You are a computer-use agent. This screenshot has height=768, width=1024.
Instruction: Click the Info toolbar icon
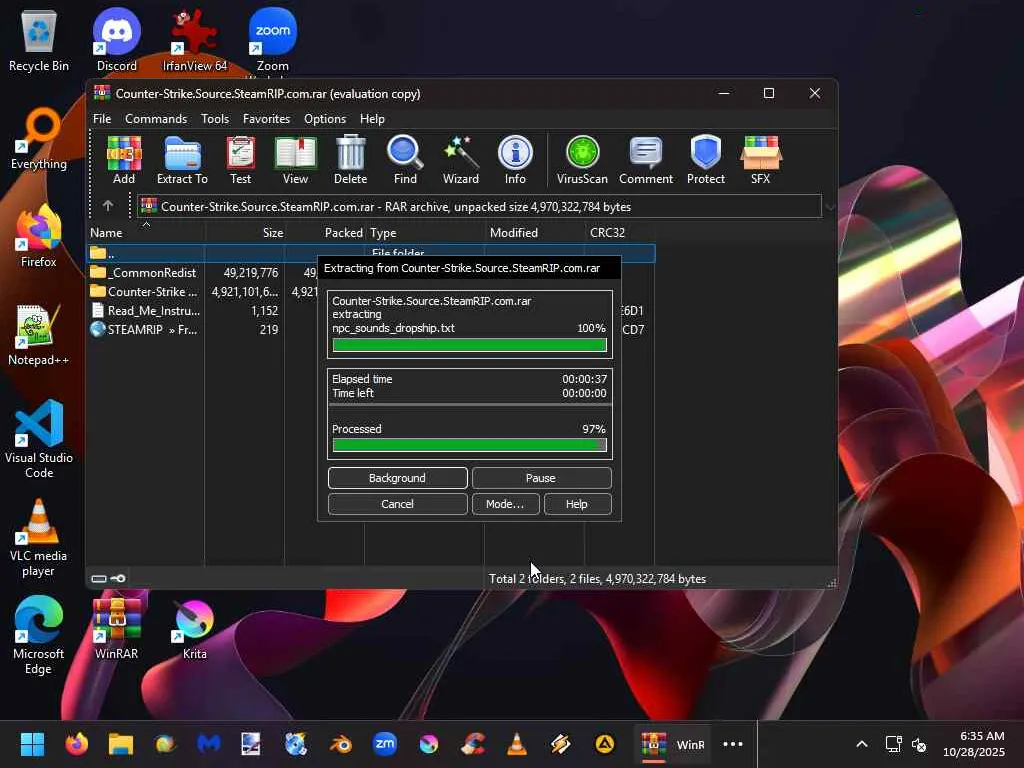[515, 160]
